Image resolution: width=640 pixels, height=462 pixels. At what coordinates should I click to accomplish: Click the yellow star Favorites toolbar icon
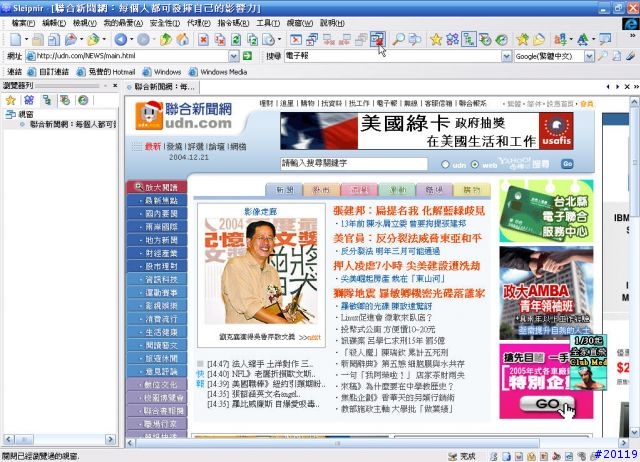tap(436, 39)
